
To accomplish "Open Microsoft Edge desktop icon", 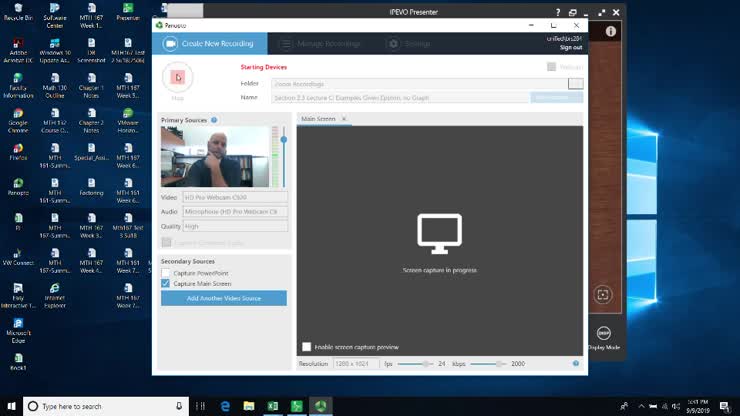I will pos(18,331).
